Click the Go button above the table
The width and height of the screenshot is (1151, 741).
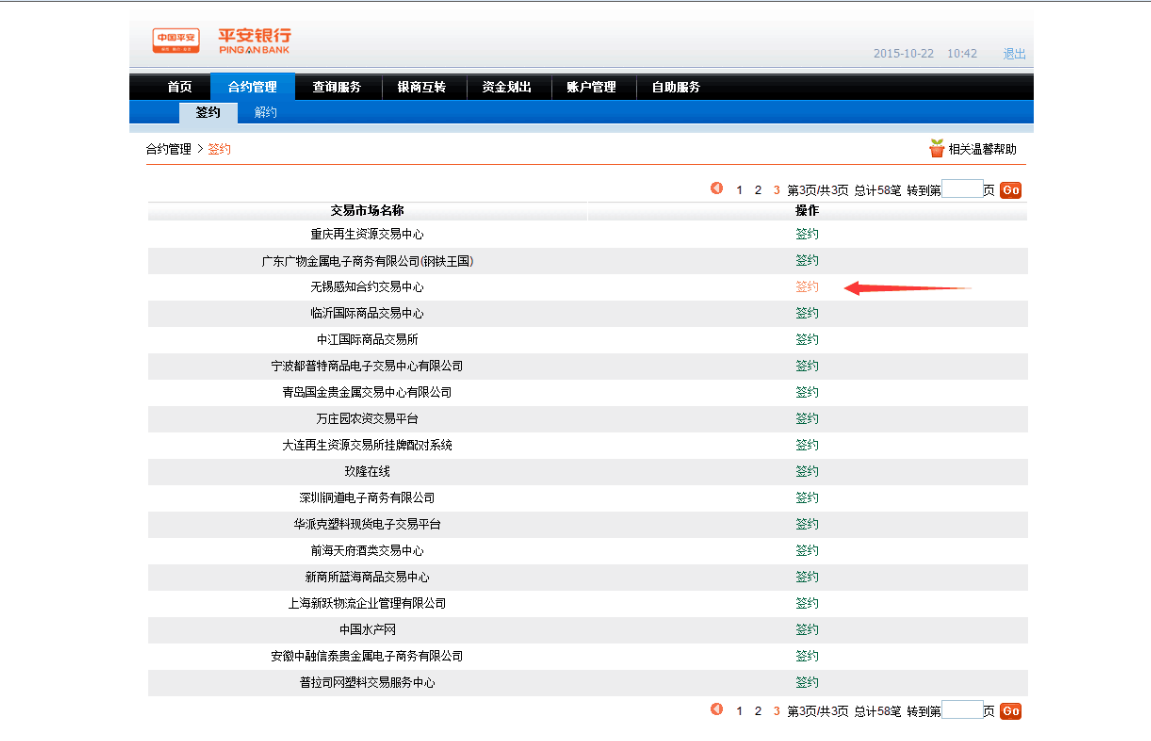point(1011,189)
